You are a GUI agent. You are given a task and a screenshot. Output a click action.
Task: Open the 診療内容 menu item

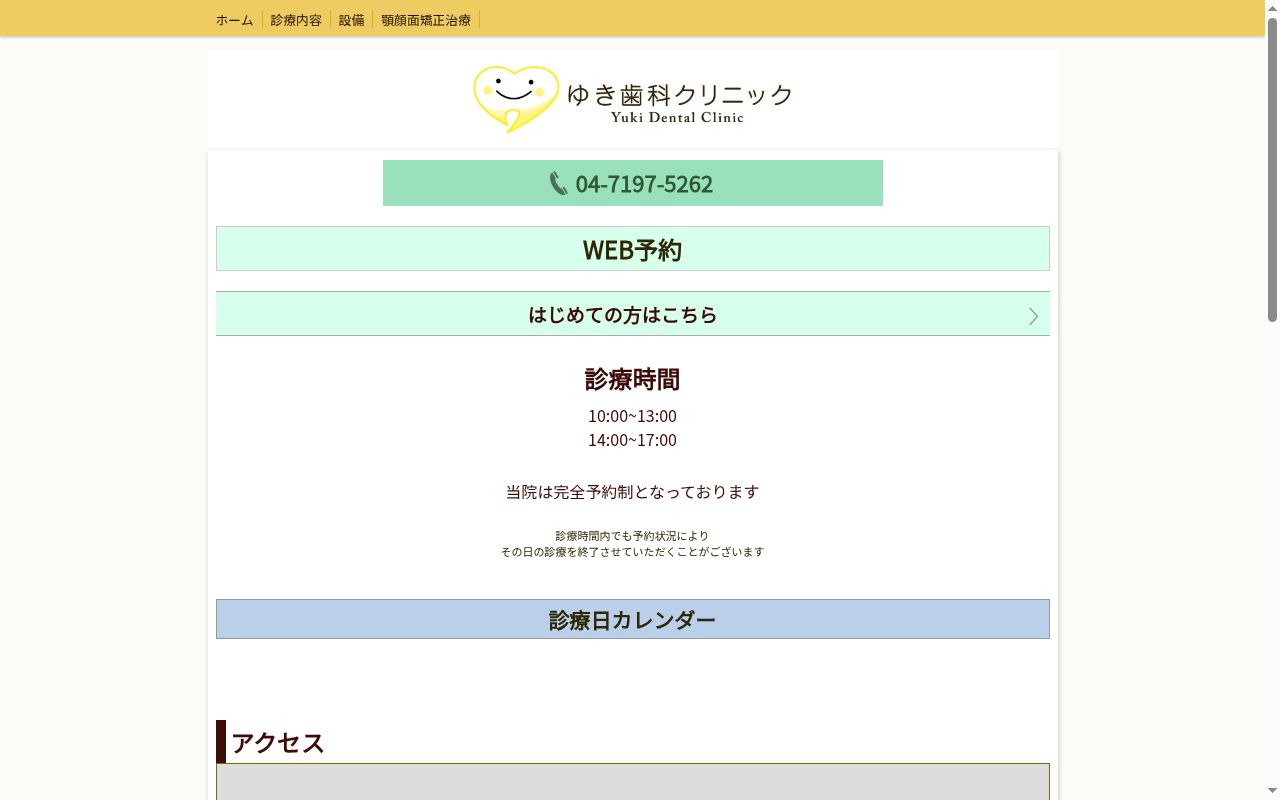(x=296, y=19)
